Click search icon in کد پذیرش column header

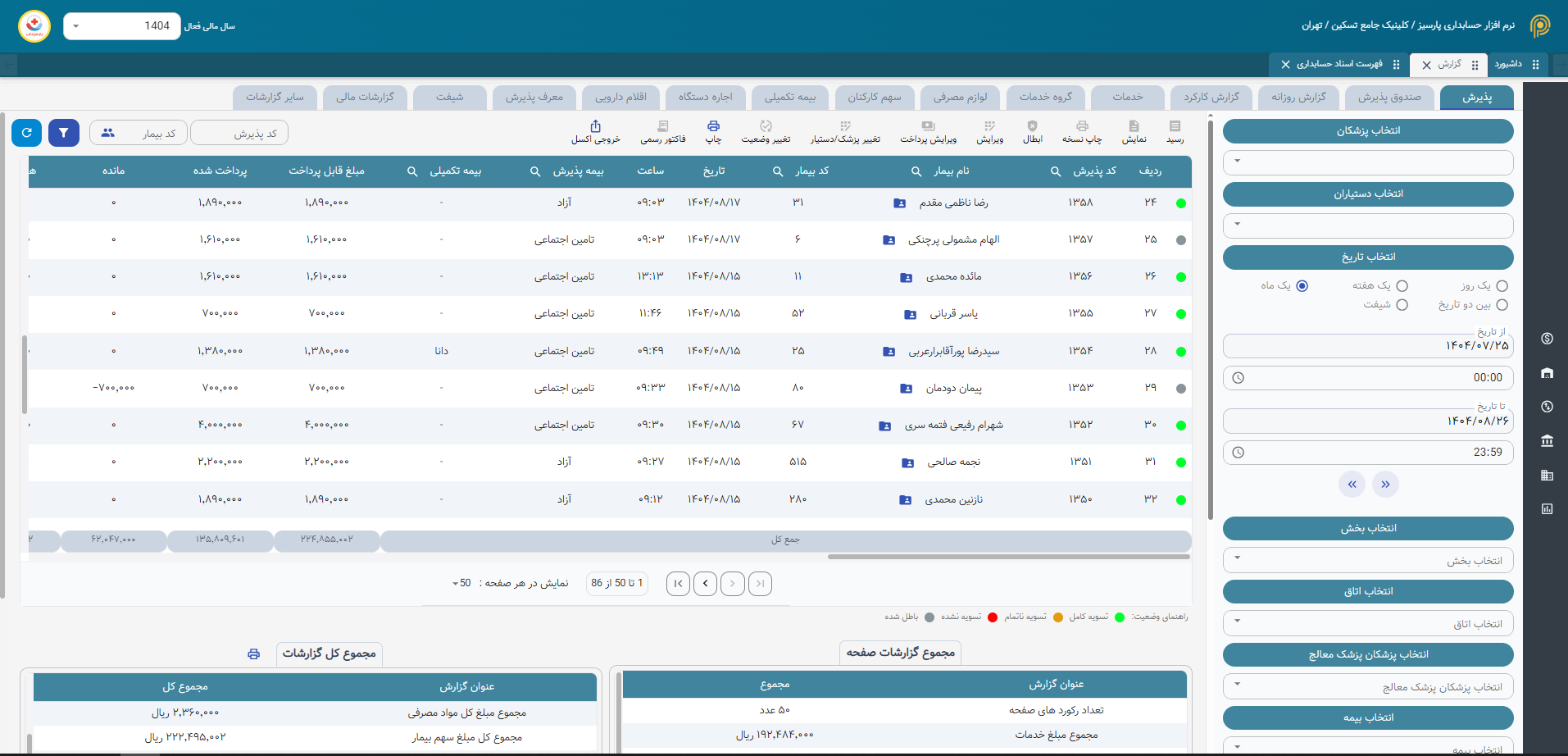point(1056,171)
